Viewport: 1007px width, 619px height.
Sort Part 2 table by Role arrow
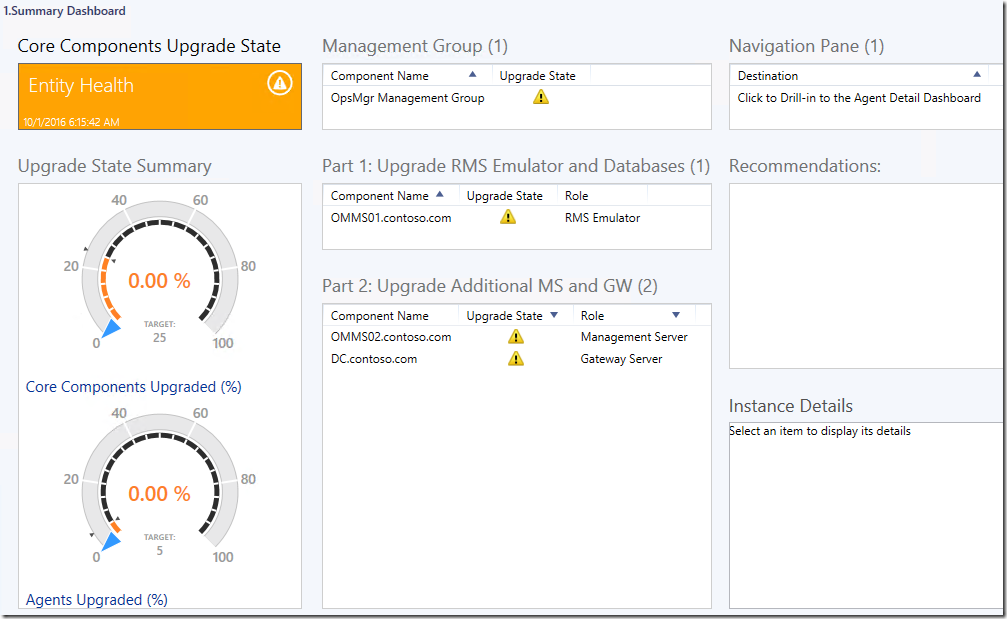pos(676,315)
